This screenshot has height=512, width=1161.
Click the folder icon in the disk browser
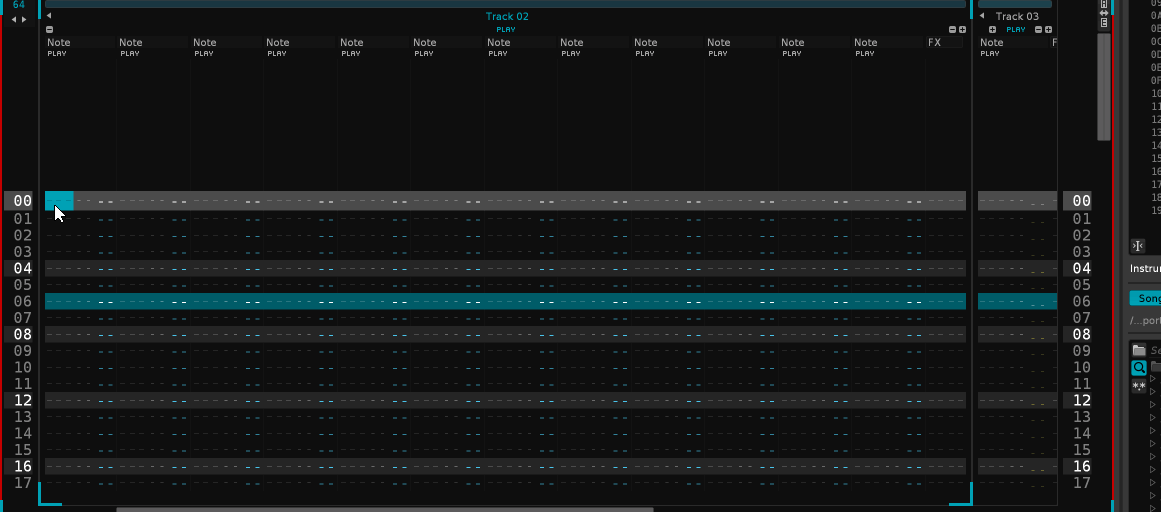(x=1138, y=350)
